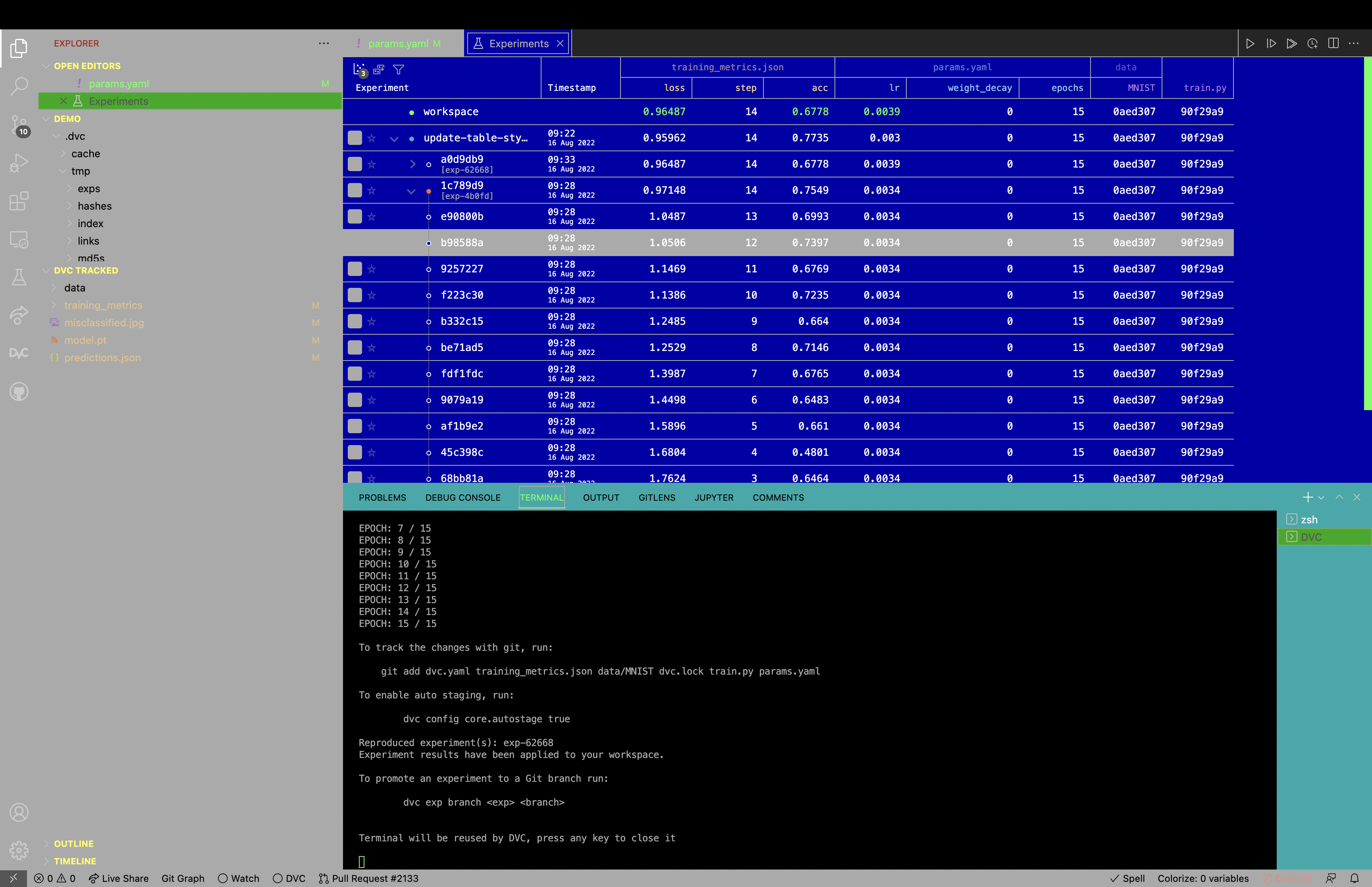Star the experiment 9257227
The width and height of the screenshot is (1372, 887).
tap(372, 269)
